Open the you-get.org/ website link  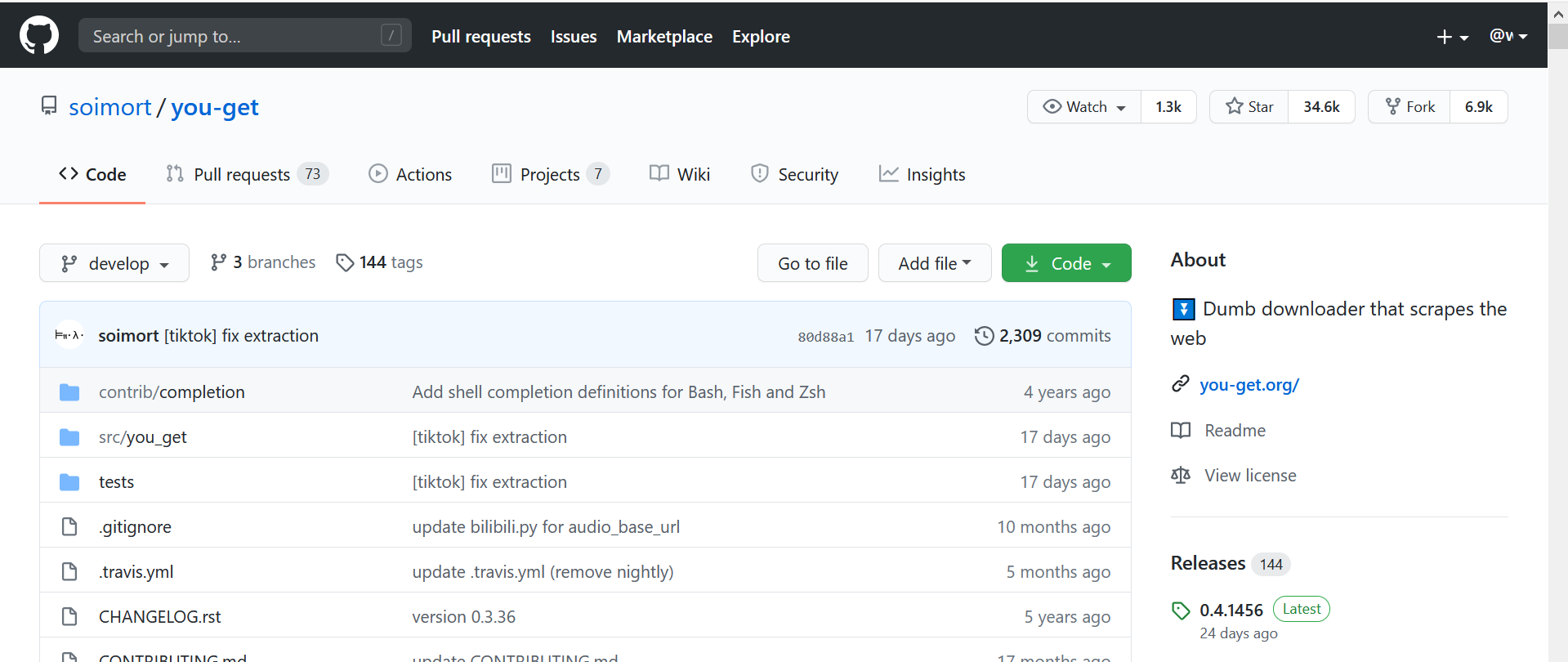[1249, 385]
